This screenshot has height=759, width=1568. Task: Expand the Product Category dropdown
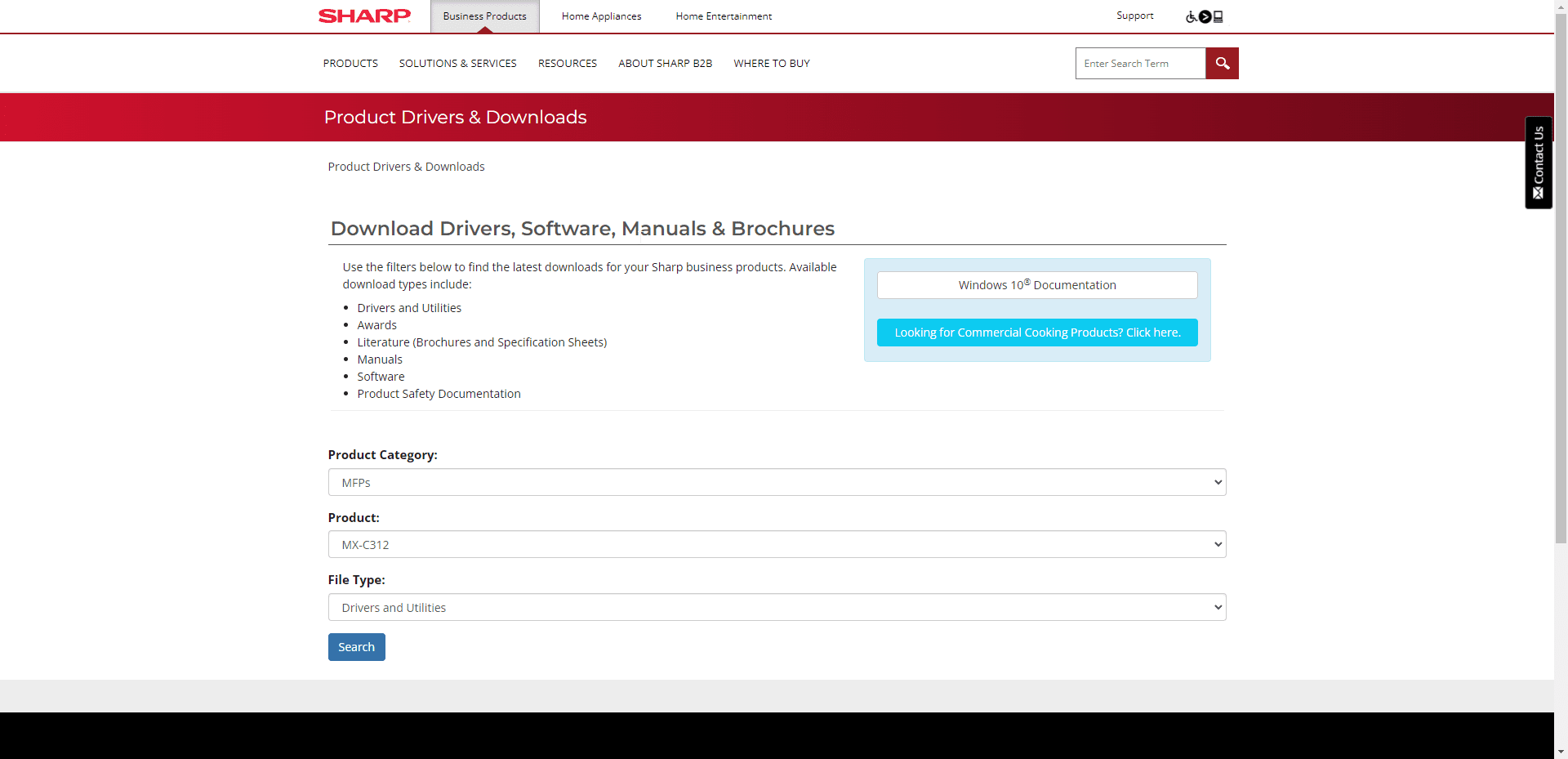tap(777, 482)
